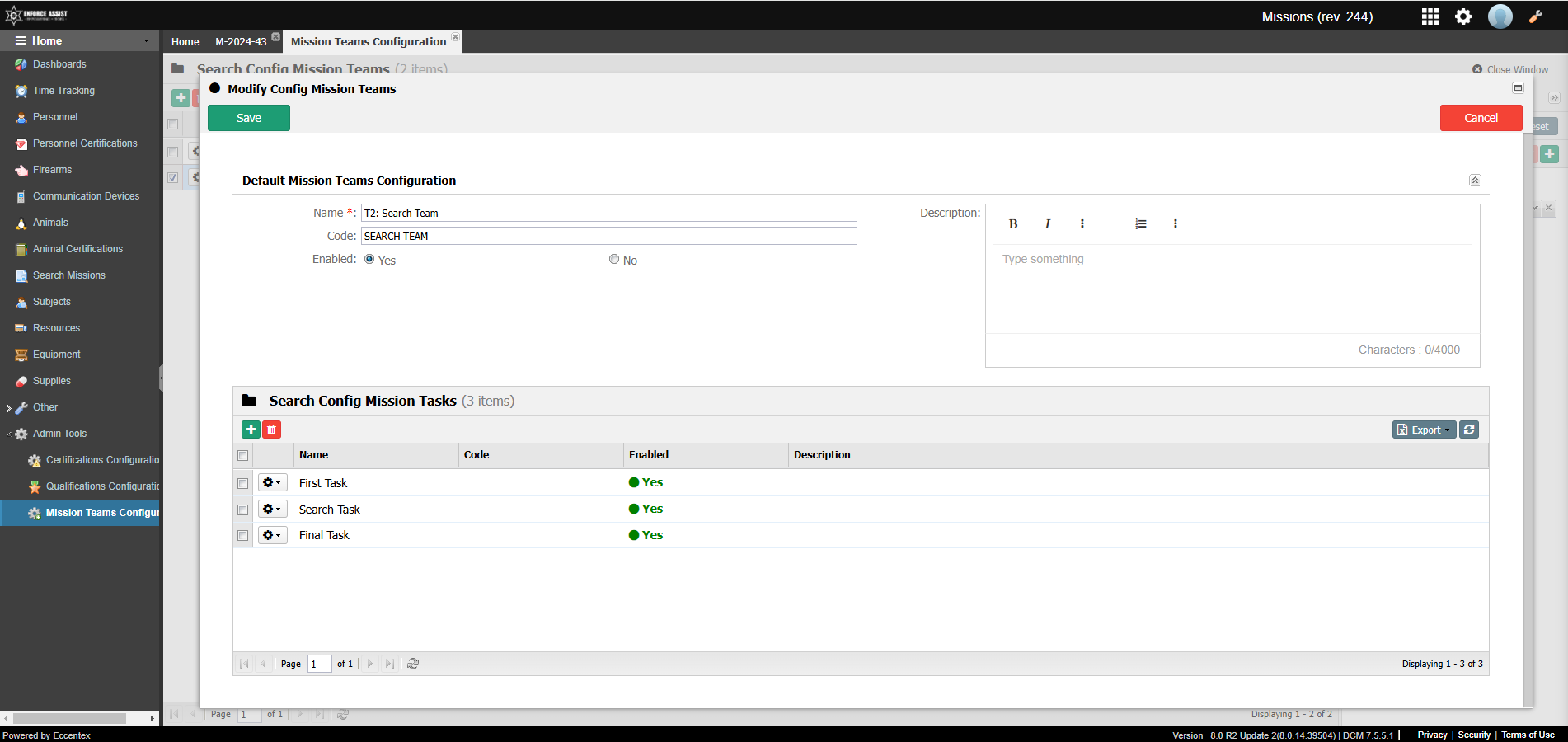Viewport: 1568px width, 742px height.
Task: Open the apps grid icon in header
Action: [x=1430, y=16]
